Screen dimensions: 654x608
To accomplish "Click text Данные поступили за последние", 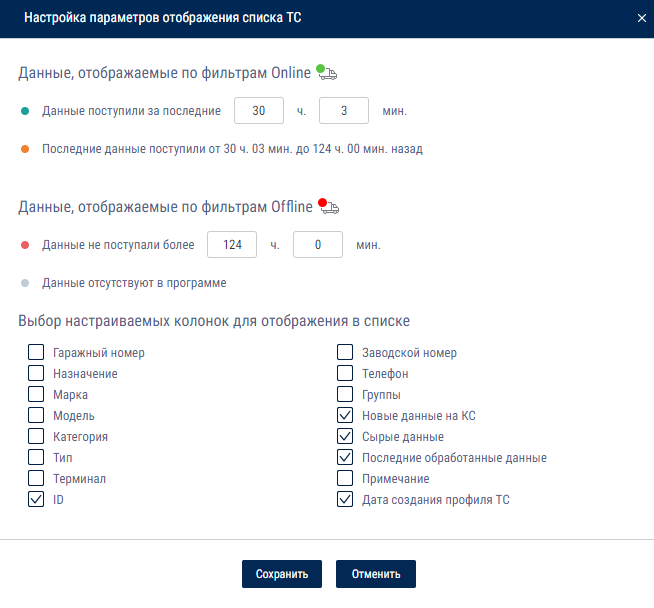I will point(131,111).
